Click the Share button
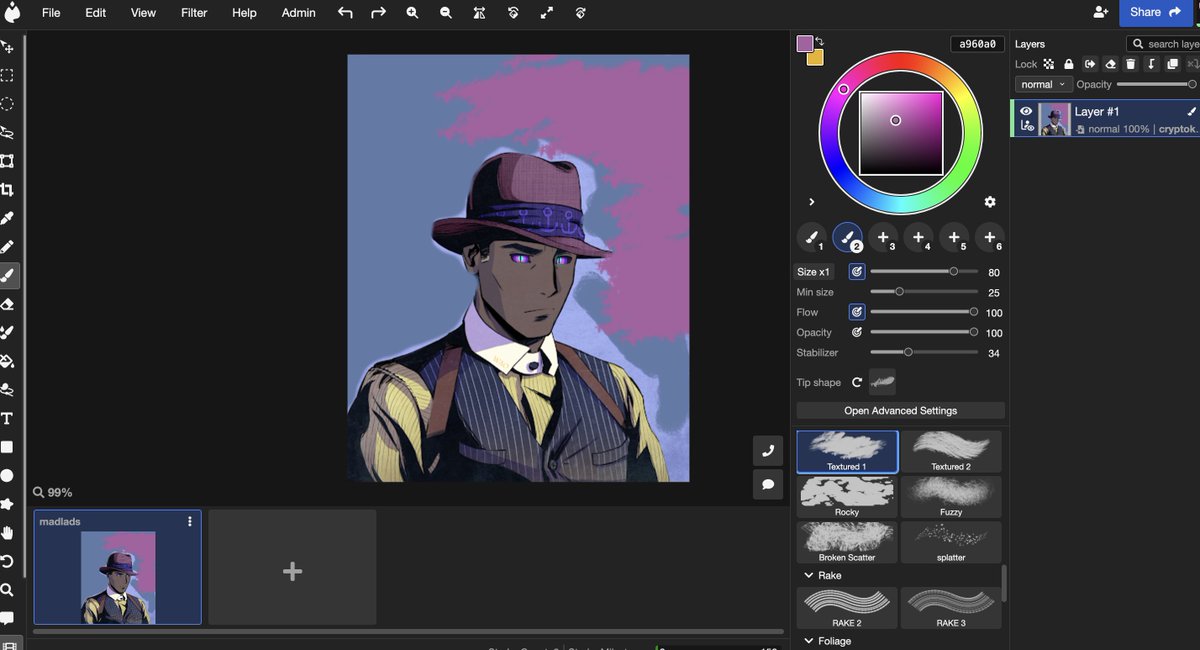 point(1155,12)
